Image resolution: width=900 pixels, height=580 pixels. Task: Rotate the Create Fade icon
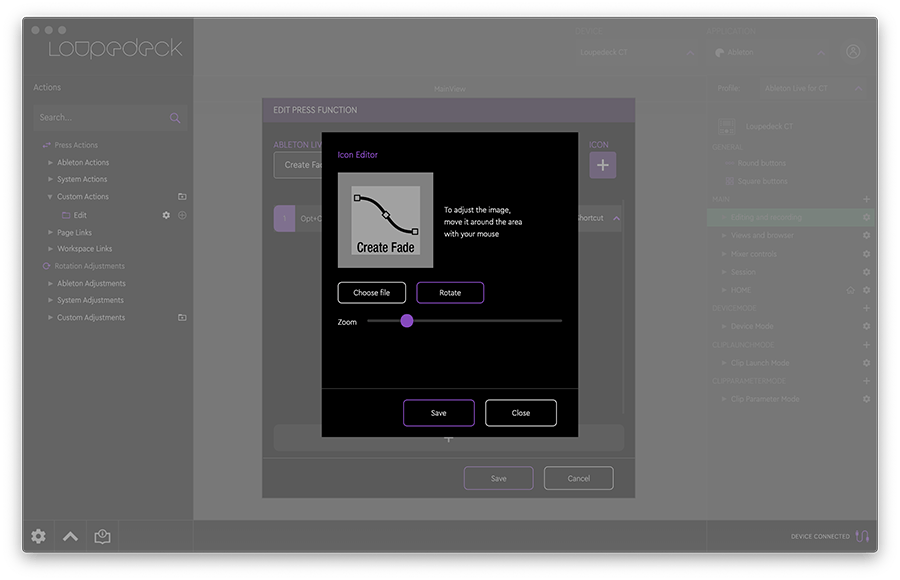[x=450, y=292]
